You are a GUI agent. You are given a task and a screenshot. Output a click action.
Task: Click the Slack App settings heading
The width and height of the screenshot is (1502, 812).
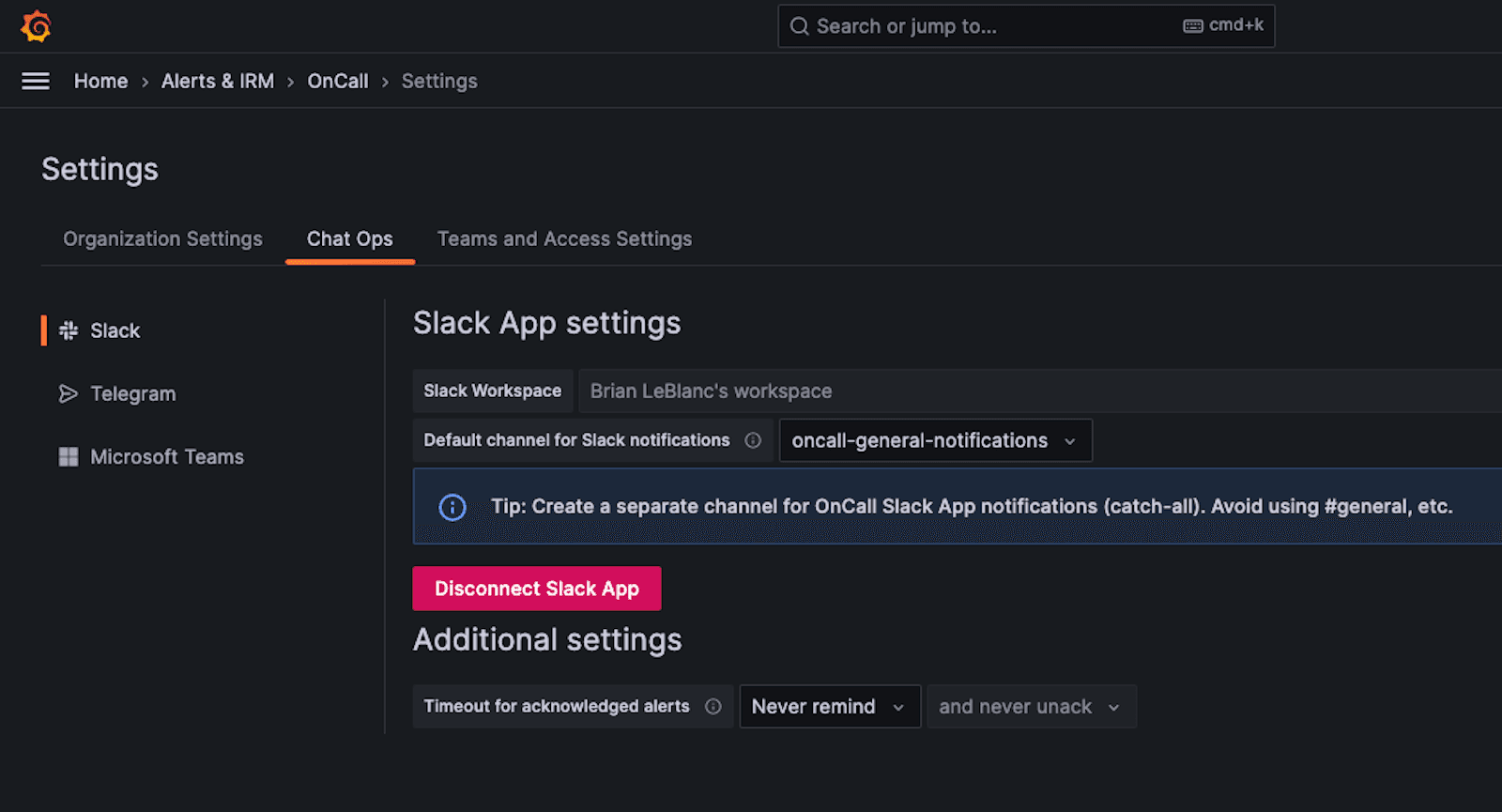(x=547, y=323)
